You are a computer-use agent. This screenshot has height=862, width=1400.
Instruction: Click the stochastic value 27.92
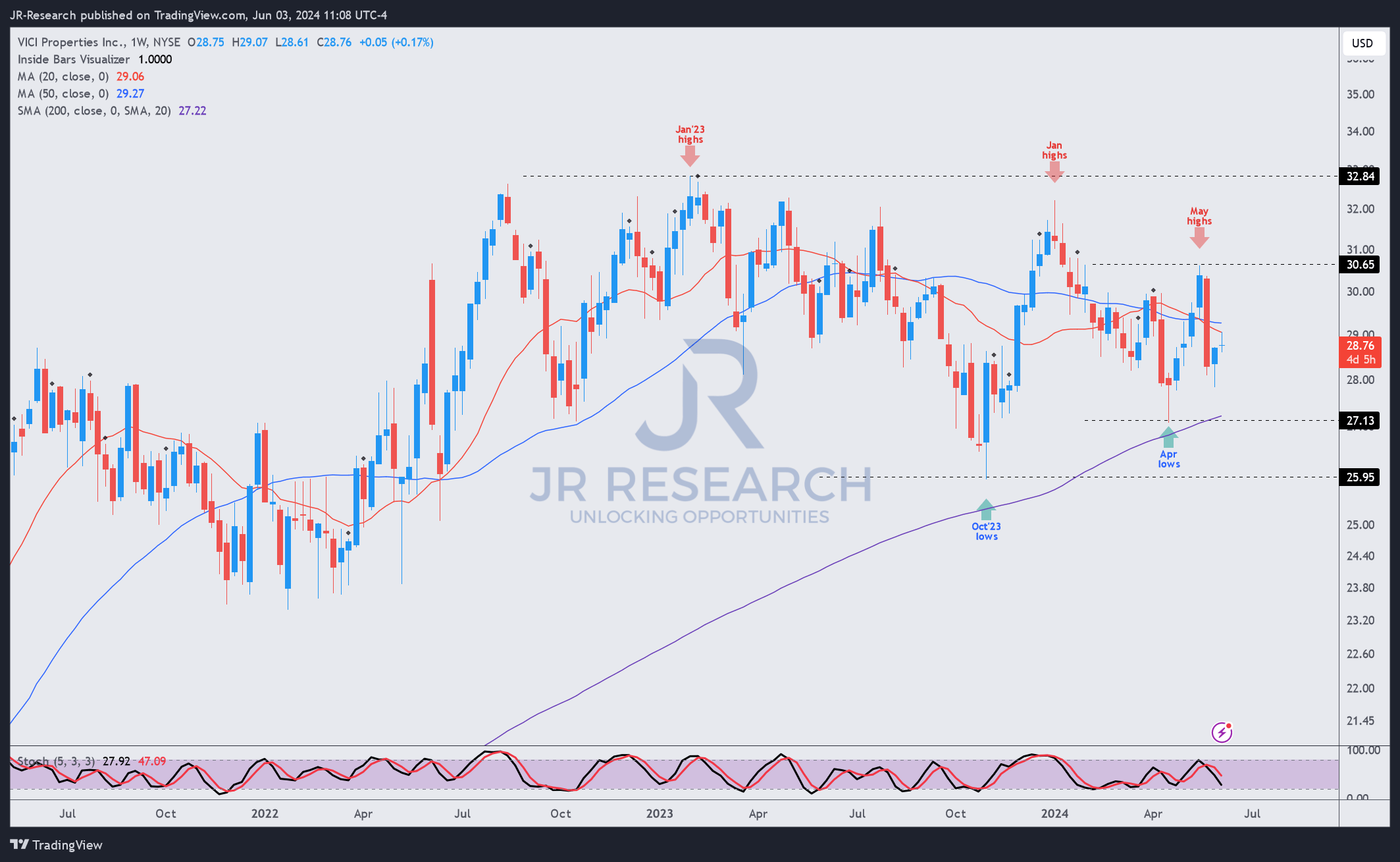[117, 761]
